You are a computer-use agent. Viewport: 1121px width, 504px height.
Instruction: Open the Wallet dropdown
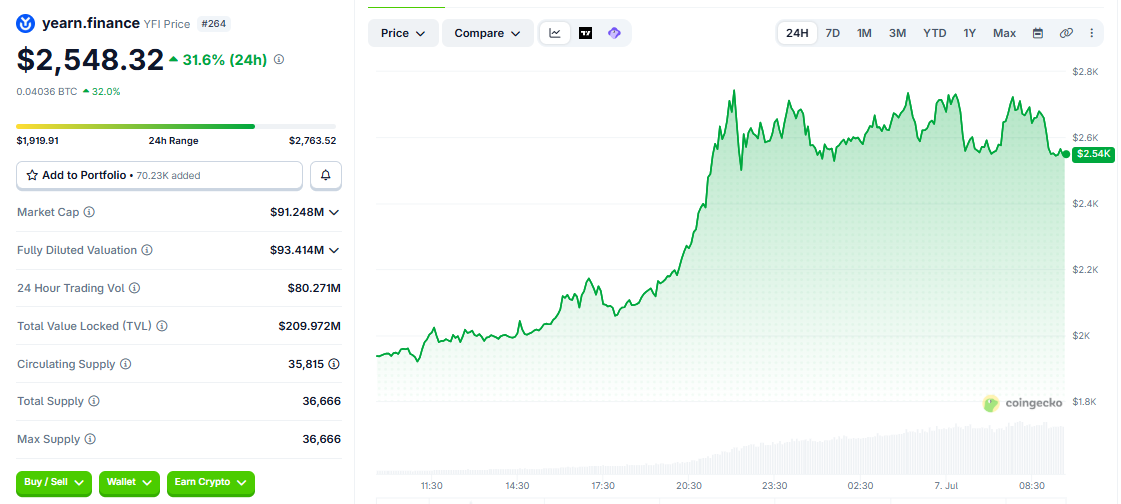(x=129, y=483)
